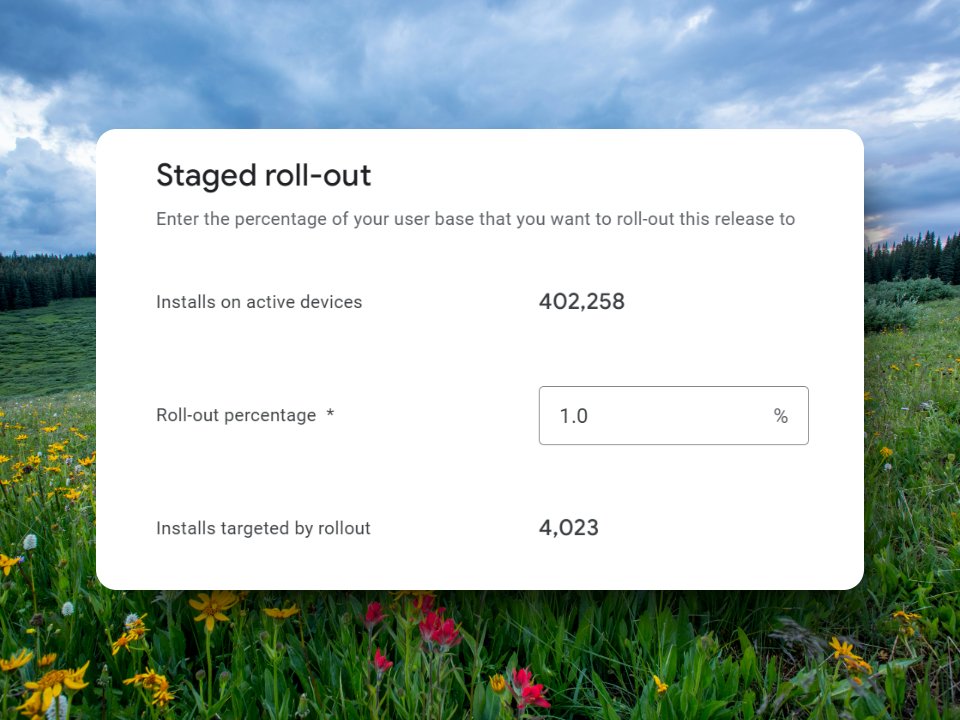Click the 402,258 installs count
Screen dimensions: 960x720
[x=582, y=301]
